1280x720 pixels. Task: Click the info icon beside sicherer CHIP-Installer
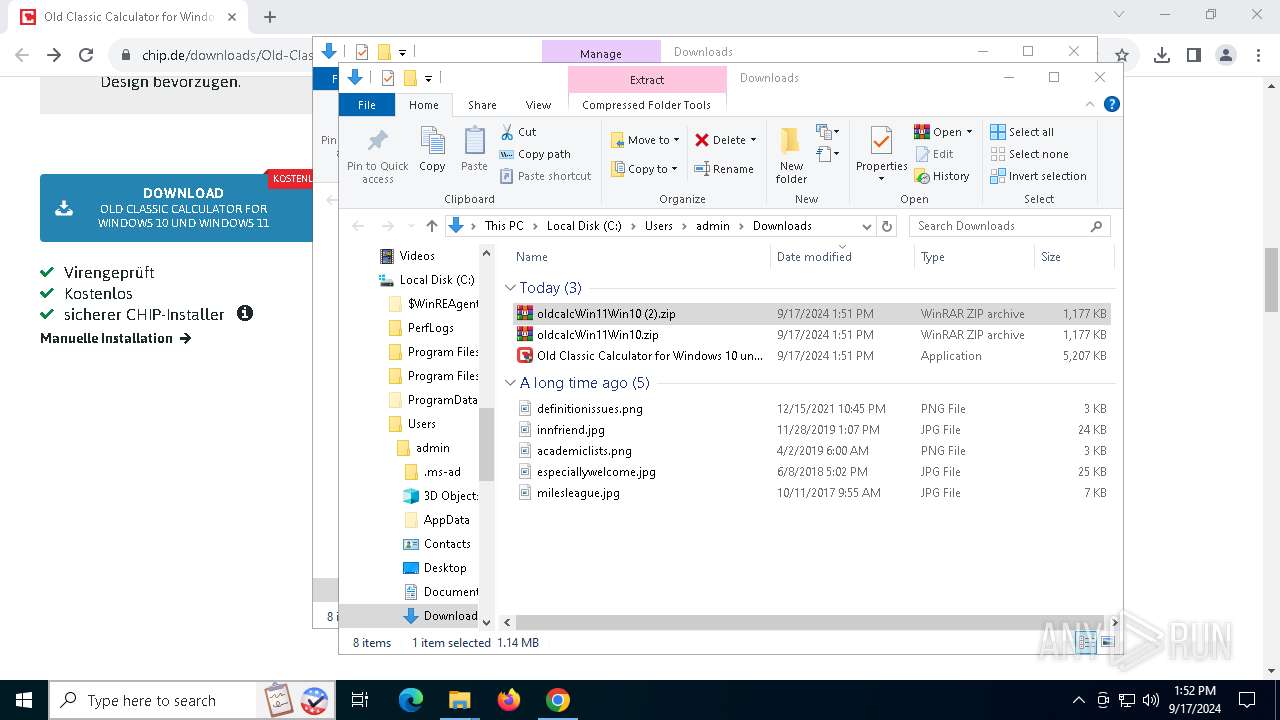click(245, 313)
